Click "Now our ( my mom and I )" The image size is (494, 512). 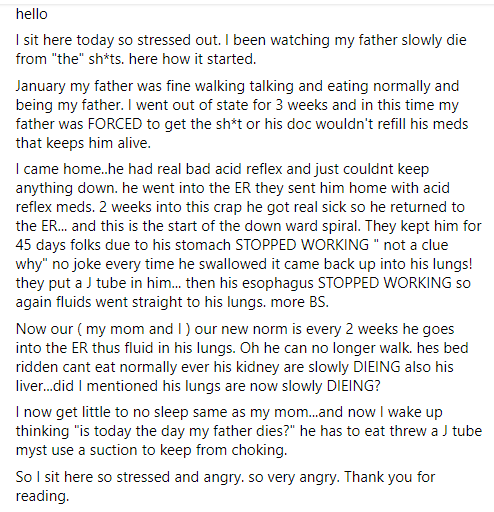[103, 329]
